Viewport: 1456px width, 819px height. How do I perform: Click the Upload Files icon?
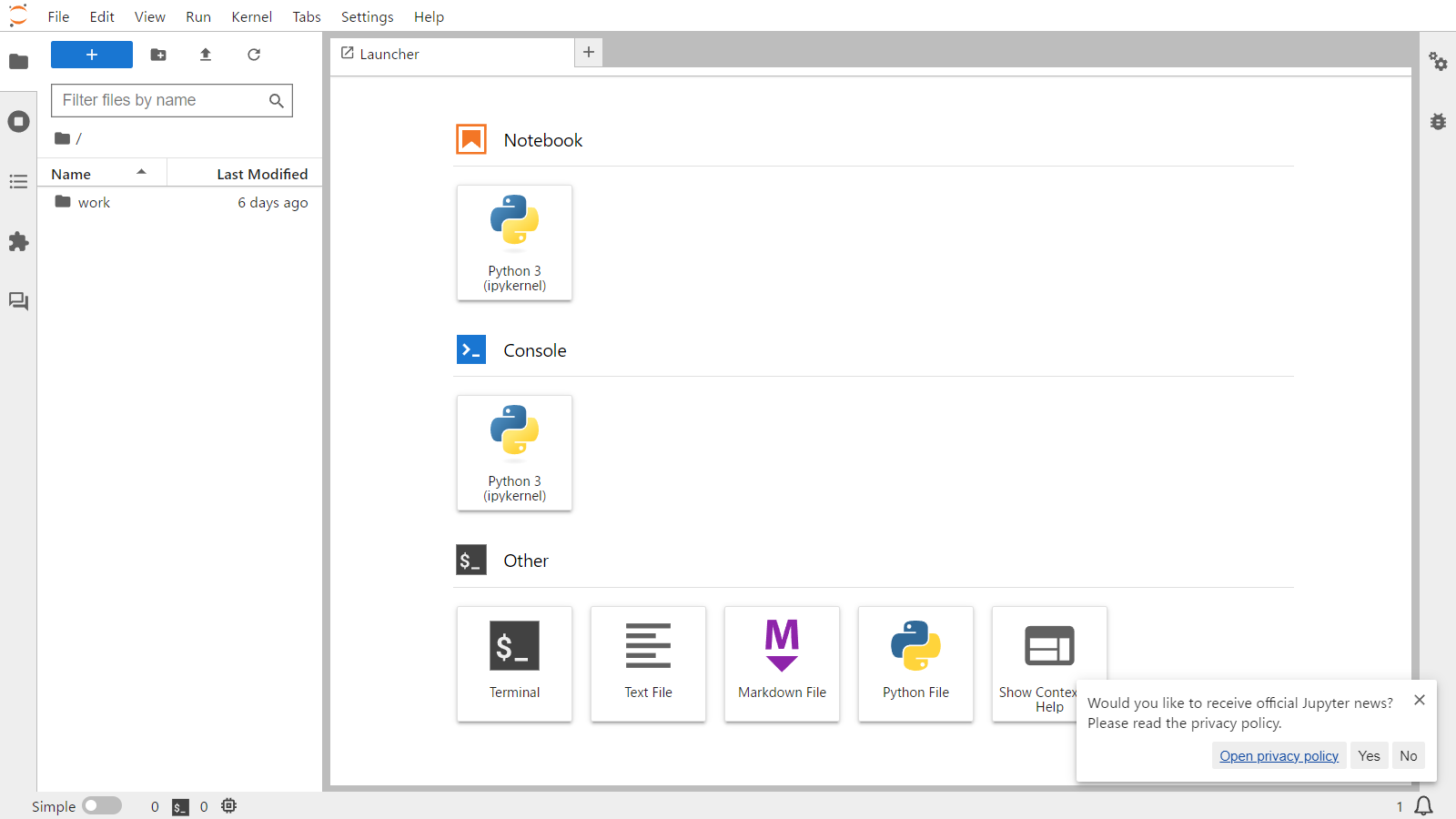click(x=206, y=55)
